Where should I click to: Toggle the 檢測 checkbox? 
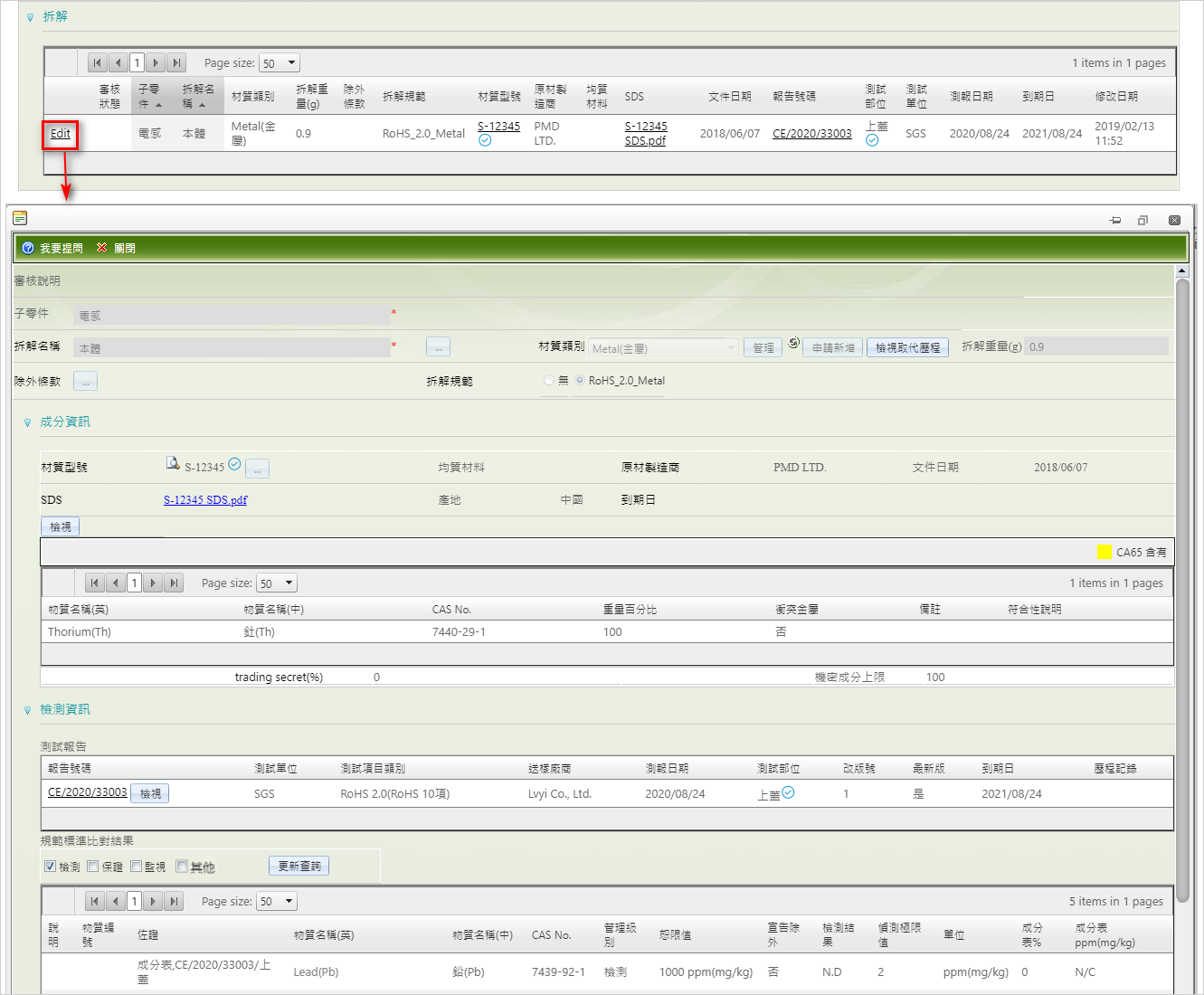point(51,867)
